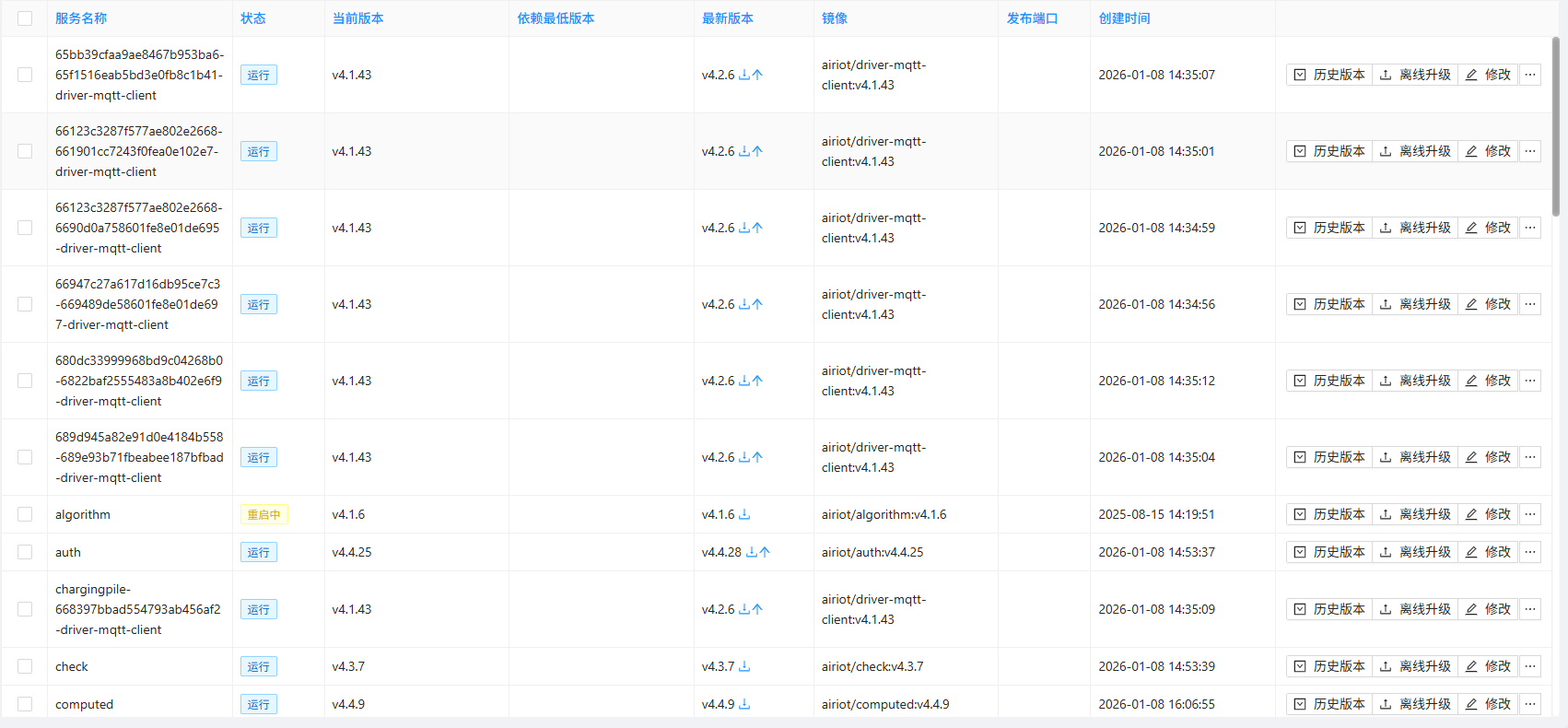This screenshot has height=728, width=1568.
Task: Click the 服务名称 column header
Action: (x=81, y=18)
